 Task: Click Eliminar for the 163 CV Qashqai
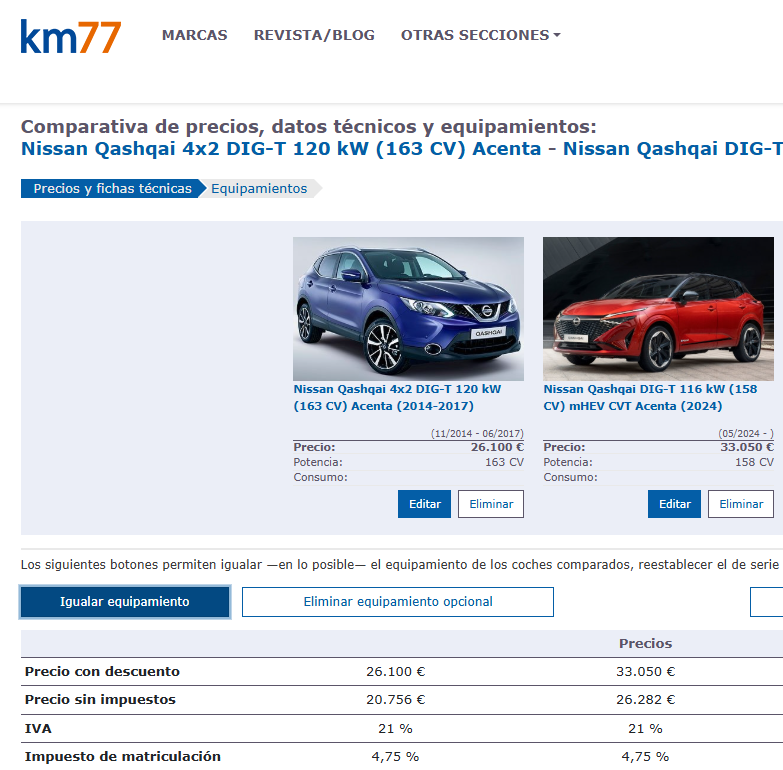(x=491, y=504)
